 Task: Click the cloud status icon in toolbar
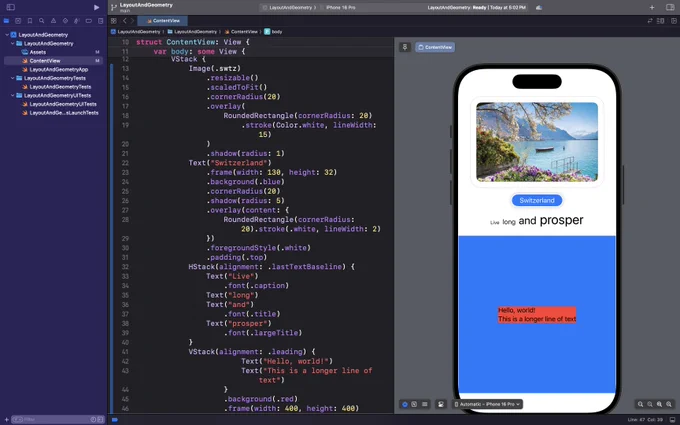539,7
